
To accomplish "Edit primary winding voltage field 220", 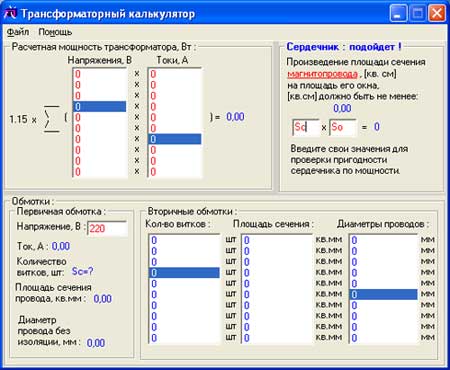I will 107,229.
